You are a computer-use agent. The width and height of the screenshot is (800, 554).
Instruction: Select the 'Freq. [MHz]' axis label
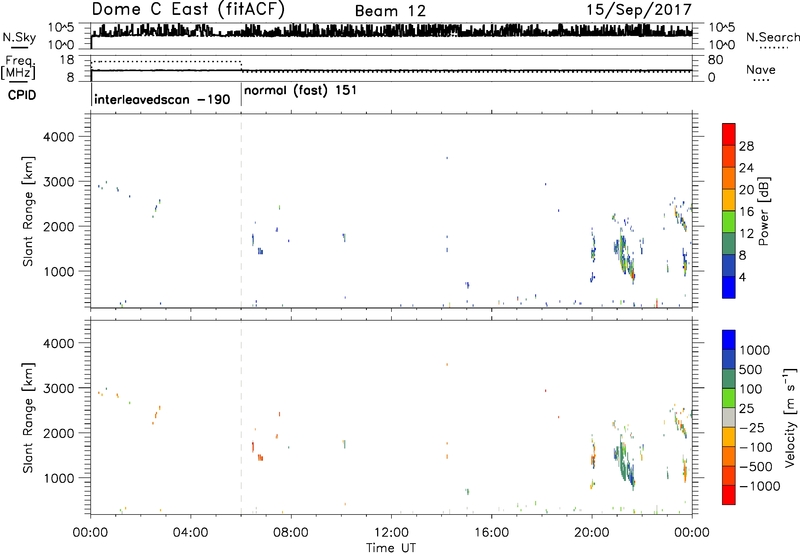(x=18, y=68)
